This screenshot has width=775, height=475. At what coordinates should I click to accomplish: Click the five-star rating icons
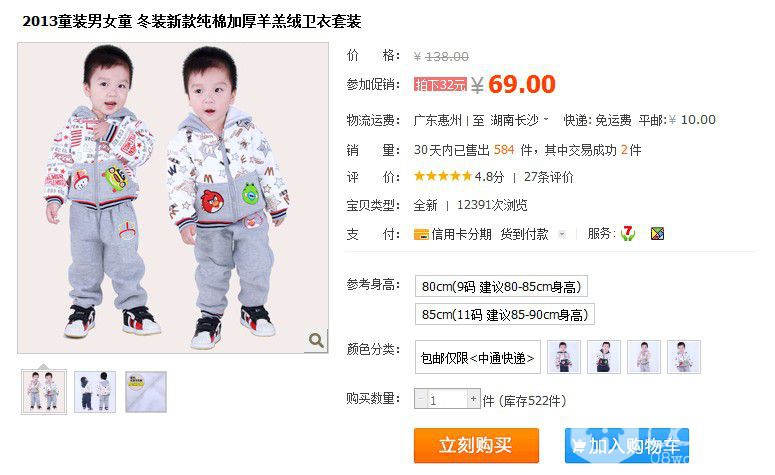tap(443, 176)
